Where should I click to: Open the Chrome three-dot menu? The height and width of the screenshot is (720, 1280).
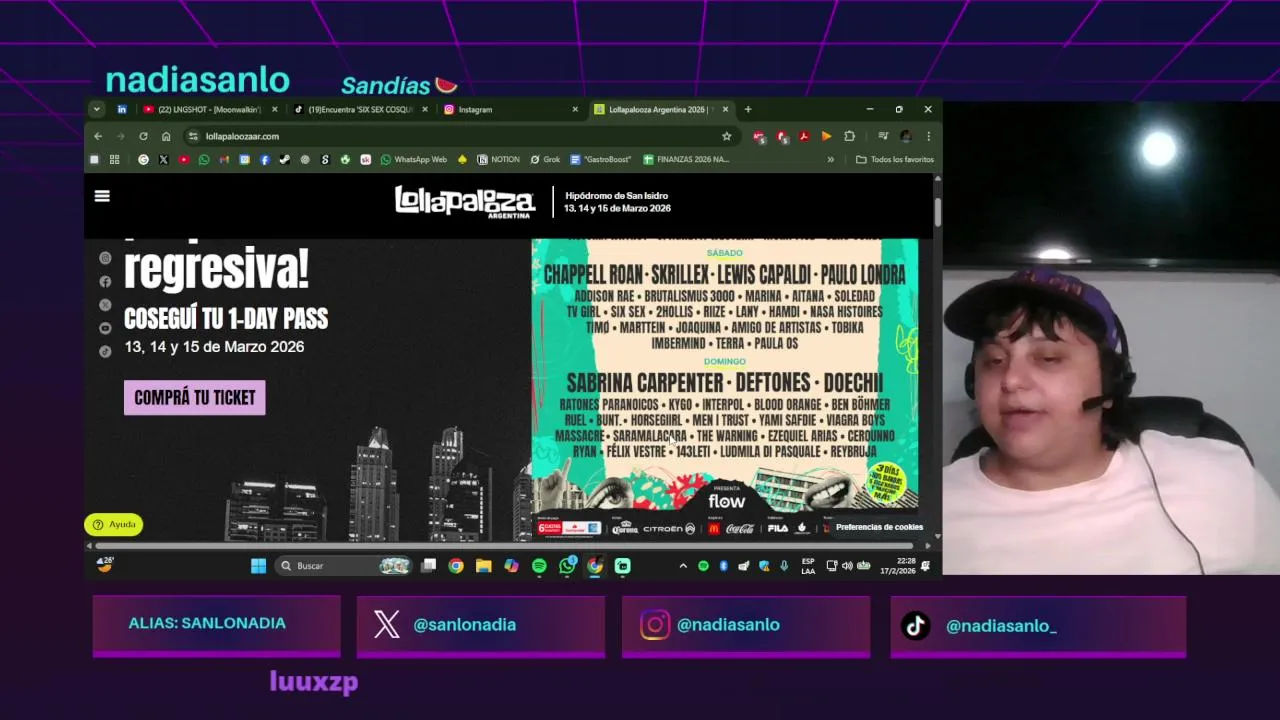(928, 136)
